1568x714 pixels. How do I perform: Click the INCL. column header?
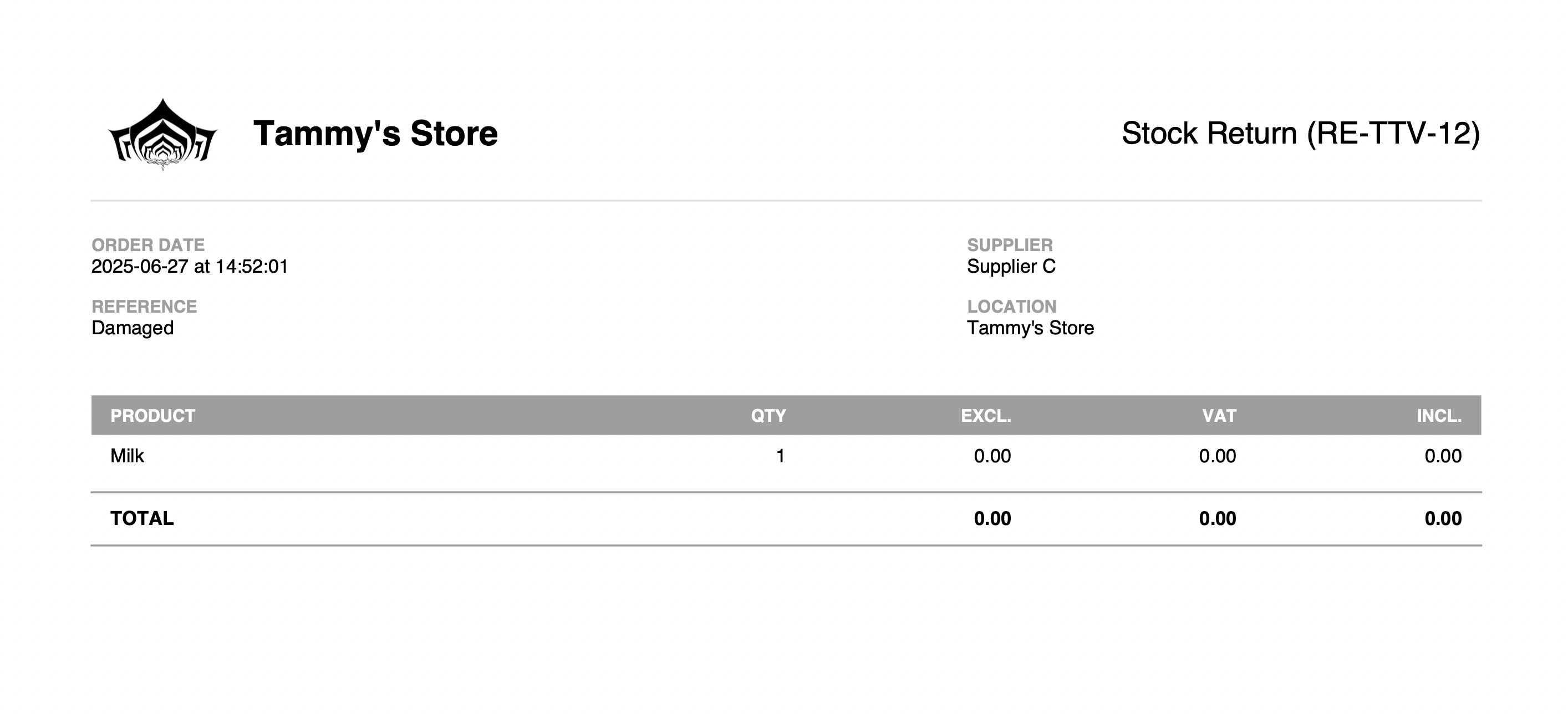[x=1439, y=416]
